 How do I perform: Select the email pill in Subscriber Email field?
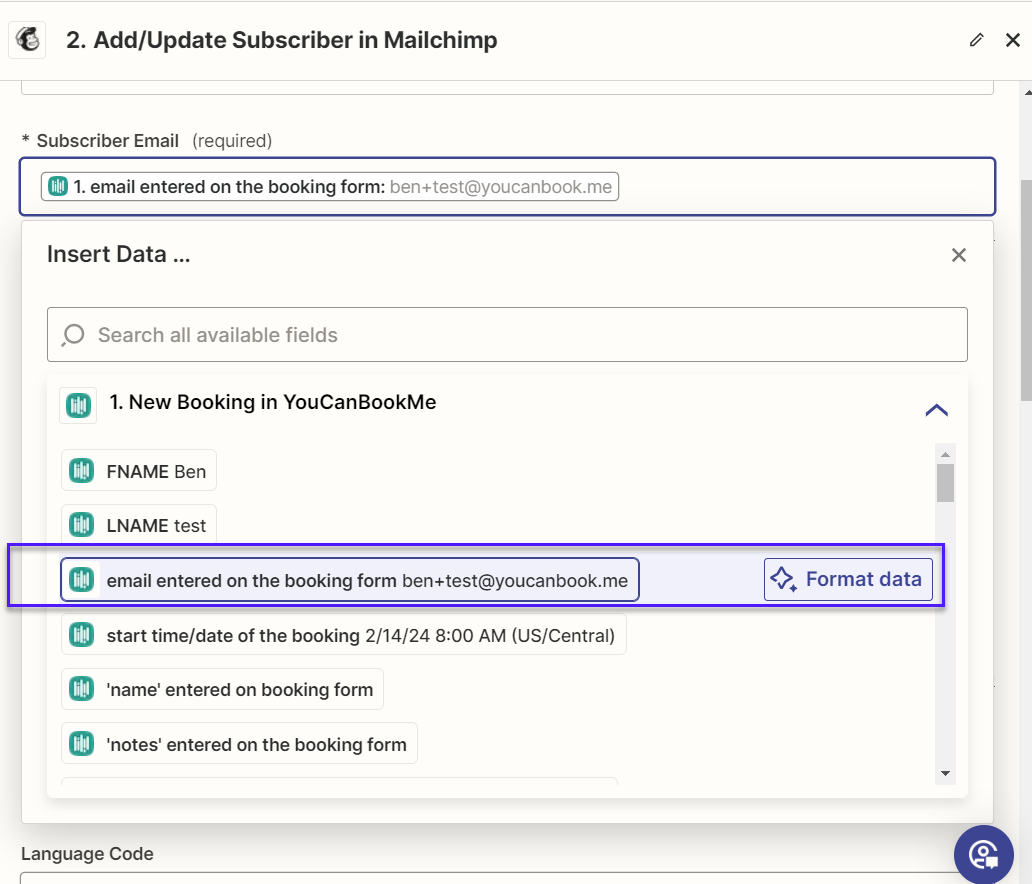330,186
